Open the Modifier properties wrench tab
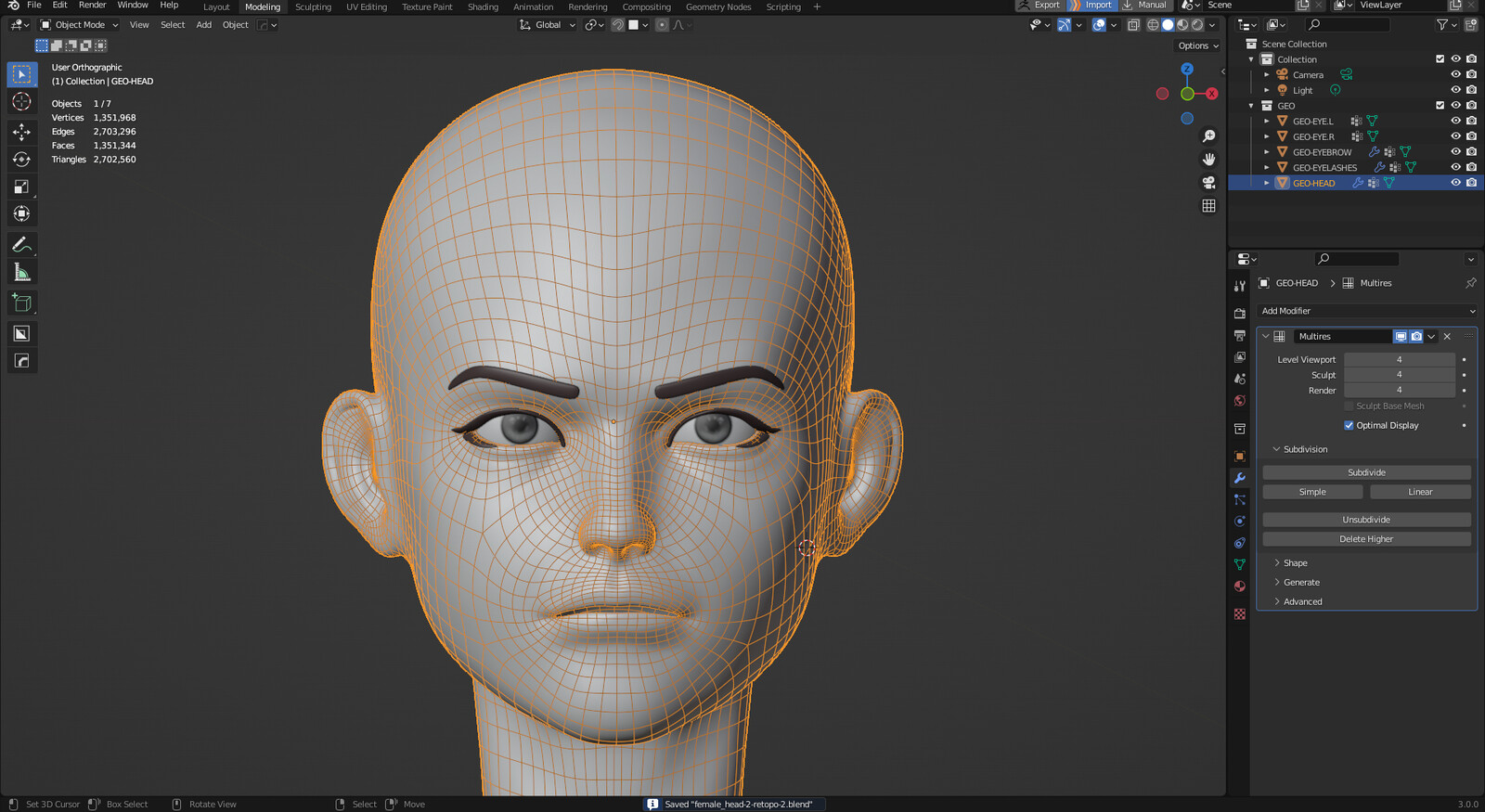The width and height of the screenshot is (1485, 812). [x=1239, y=478]
